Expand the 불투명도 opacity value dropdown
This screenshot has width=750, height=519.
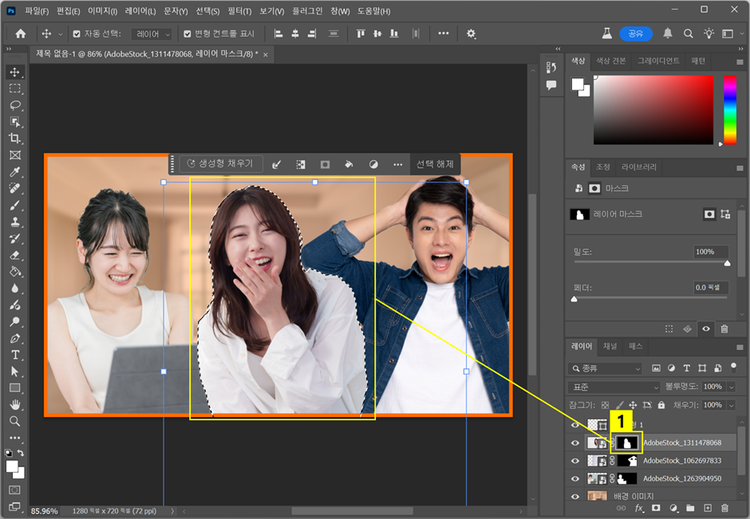tap(729, 386)
